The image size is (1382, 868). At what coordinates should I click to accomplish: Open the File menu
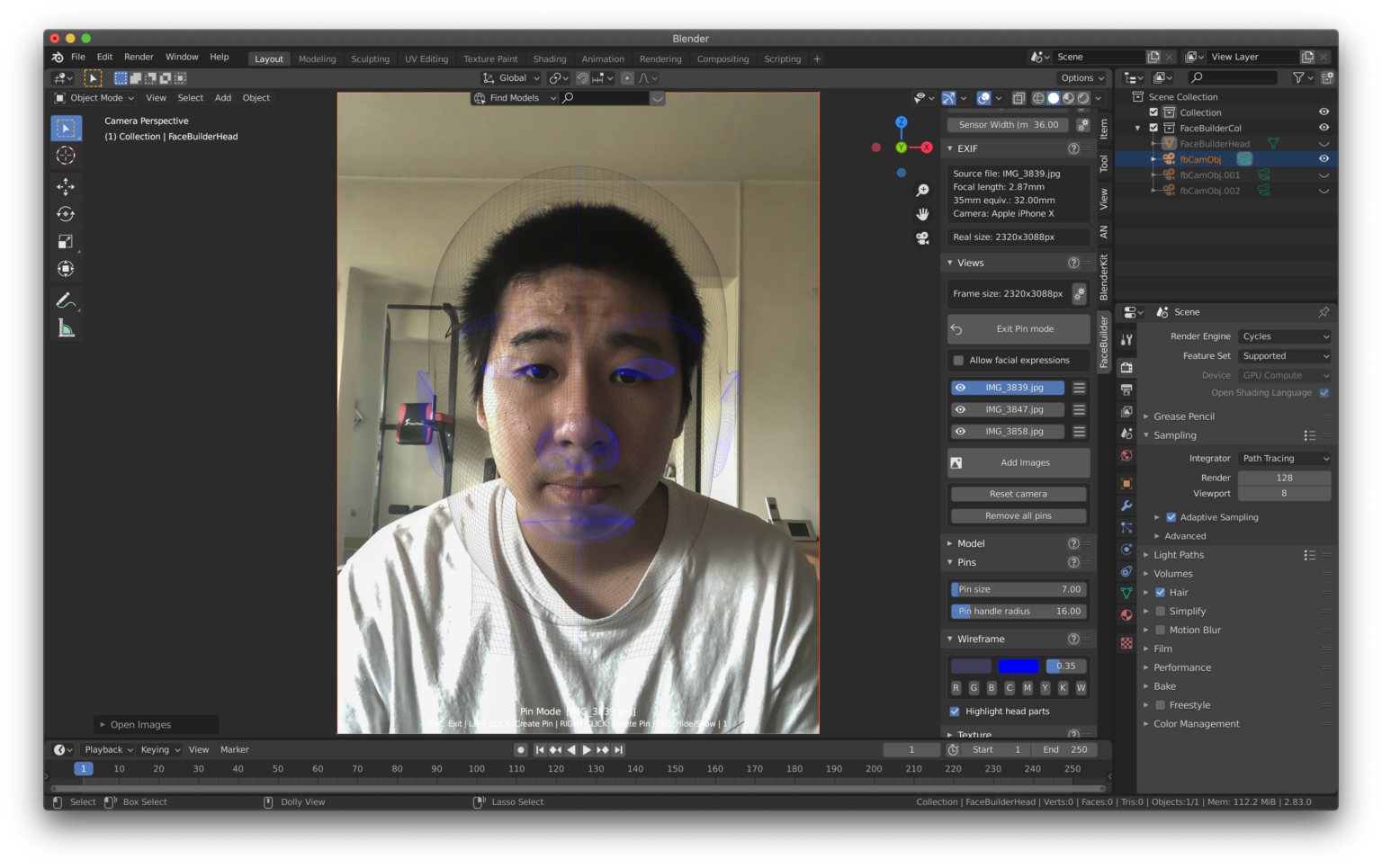(78, 57)
